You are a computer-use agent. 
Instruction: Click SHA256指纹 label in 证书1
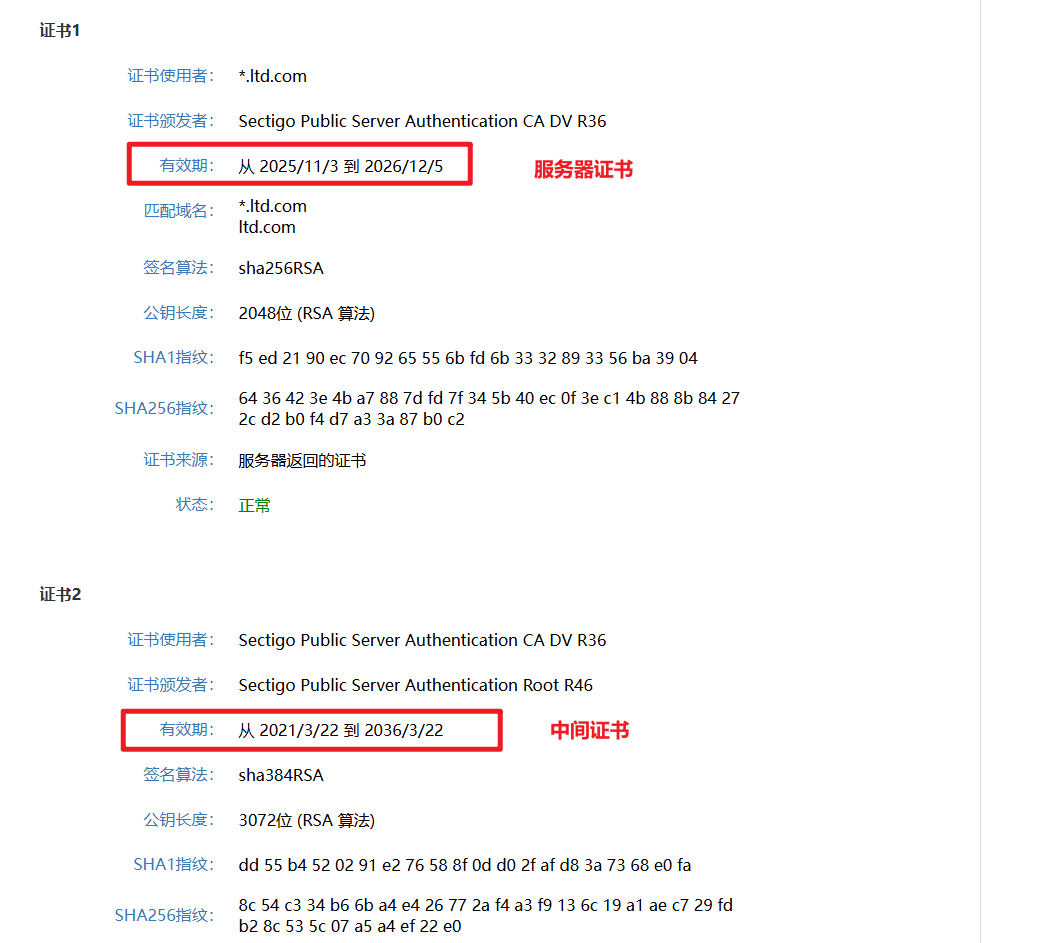pyautogui.click(x=164, y=408)
